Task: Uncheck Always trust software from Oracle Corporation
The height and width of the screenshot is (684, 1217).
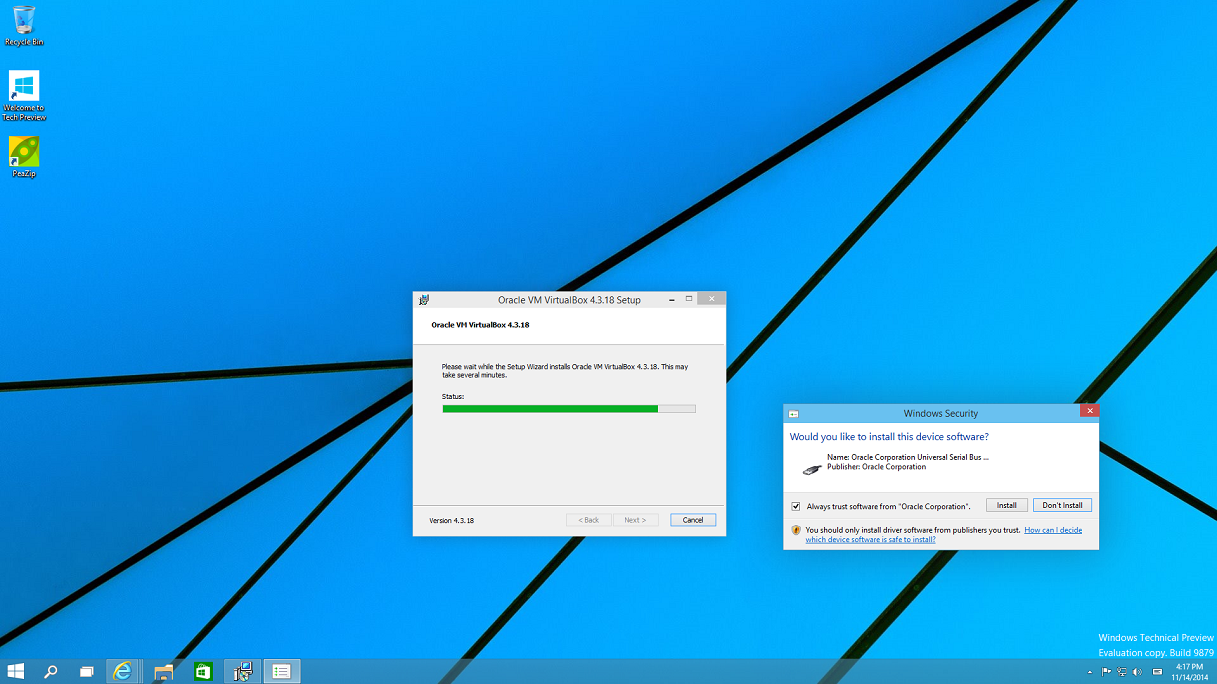Action: (796, 506)
